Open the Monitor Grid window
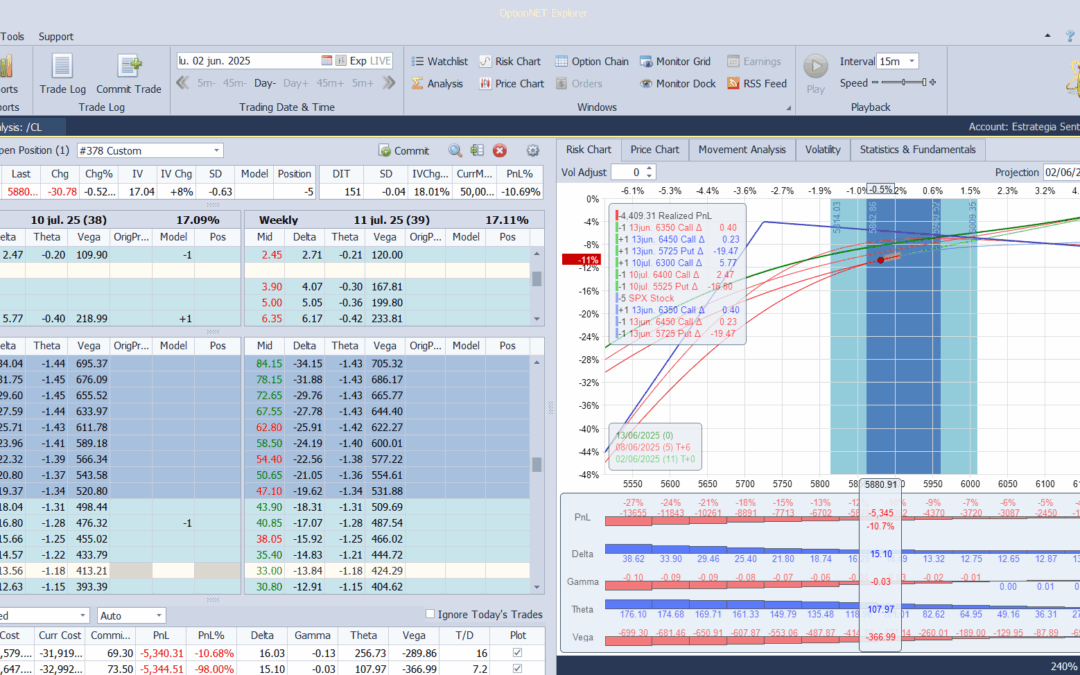This screenshot has width=1080, height=675. coord(675,61)
